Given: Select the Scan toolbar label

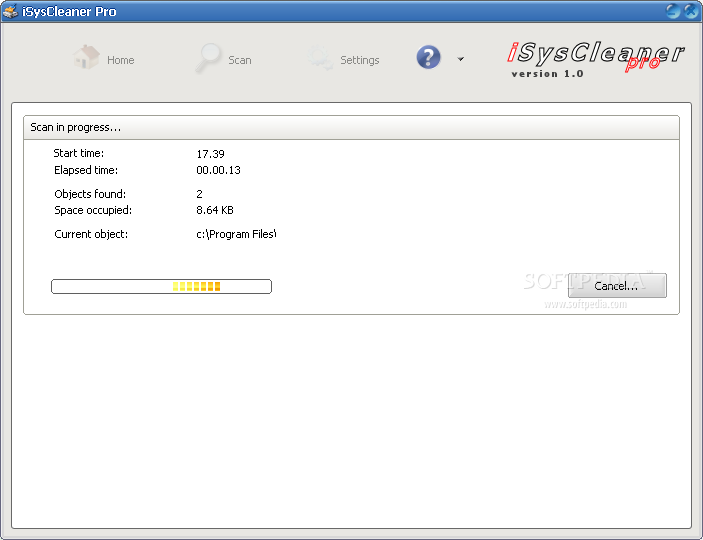Looking at the screenshot, I should point(240,60).
